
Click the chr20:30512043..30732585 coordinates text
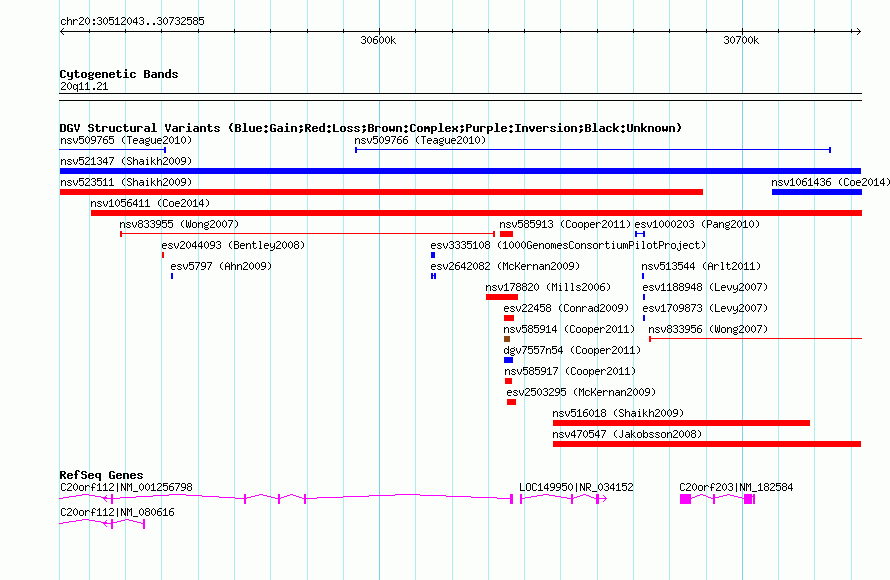pyautogui.click(x=132, y=21)
